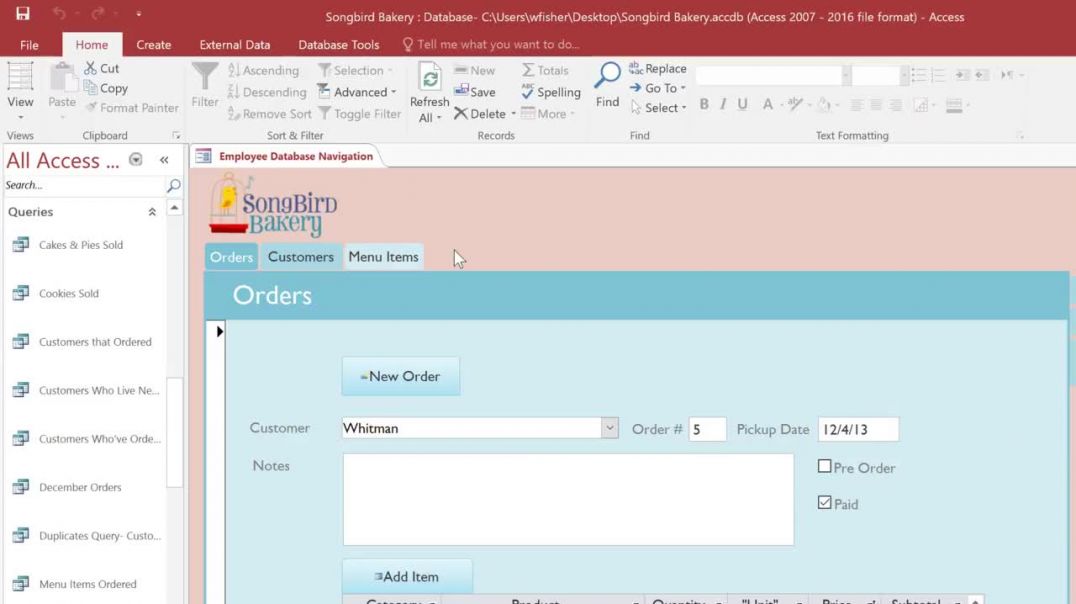Click Toggle Filter
This screenshot has width=1076, height=604.
point(360,114)
